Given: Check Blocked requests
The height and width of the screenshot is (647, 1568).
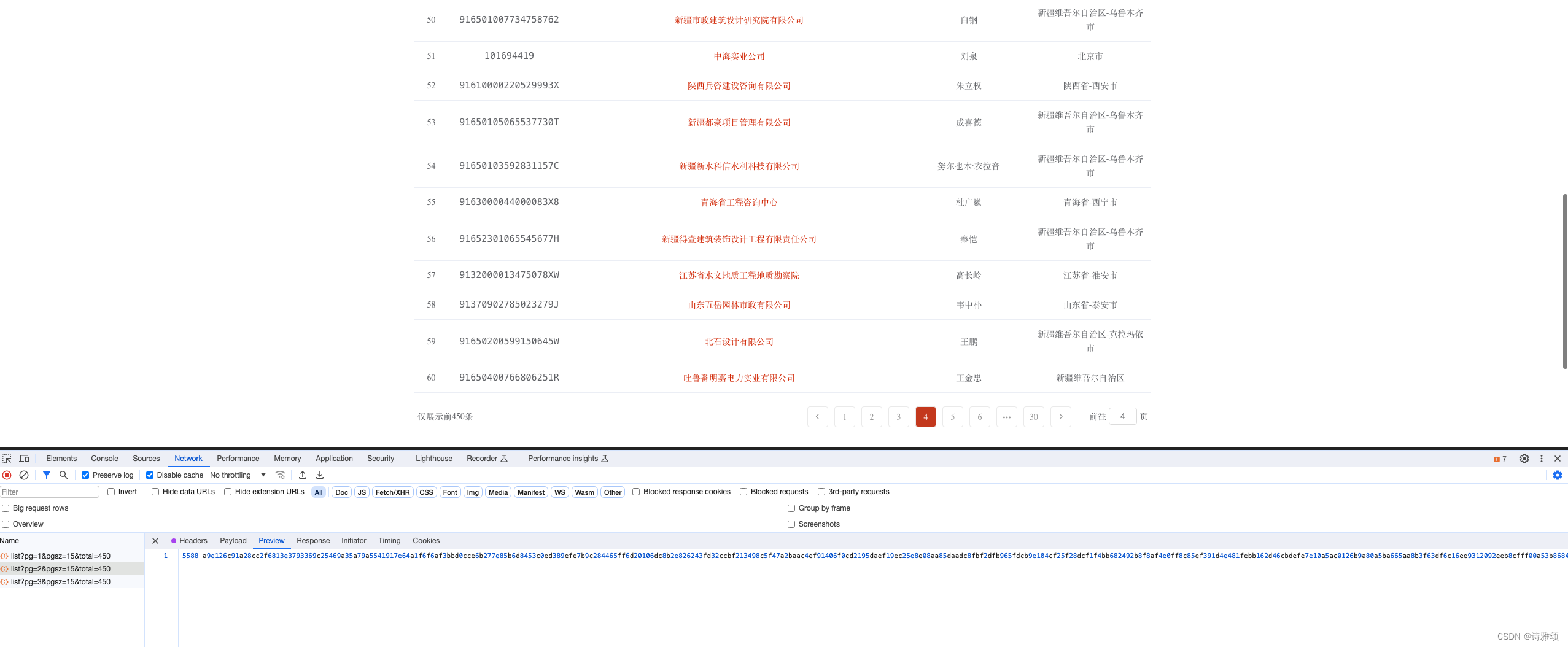Looking at the screenshot, I should [743, 492].
